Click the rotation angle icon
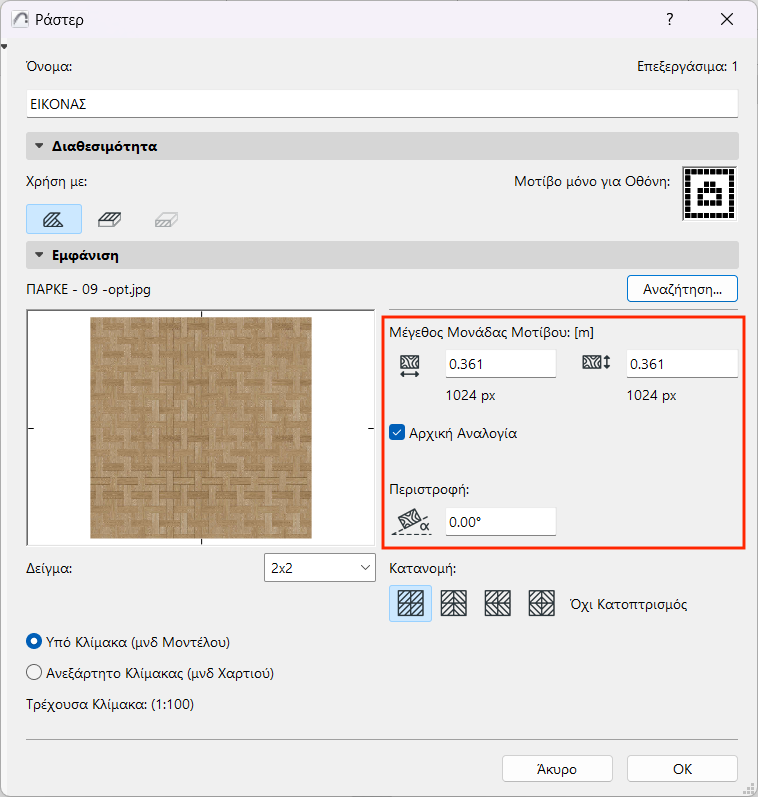This screenshot has width=758, height=797. [411, 522]
